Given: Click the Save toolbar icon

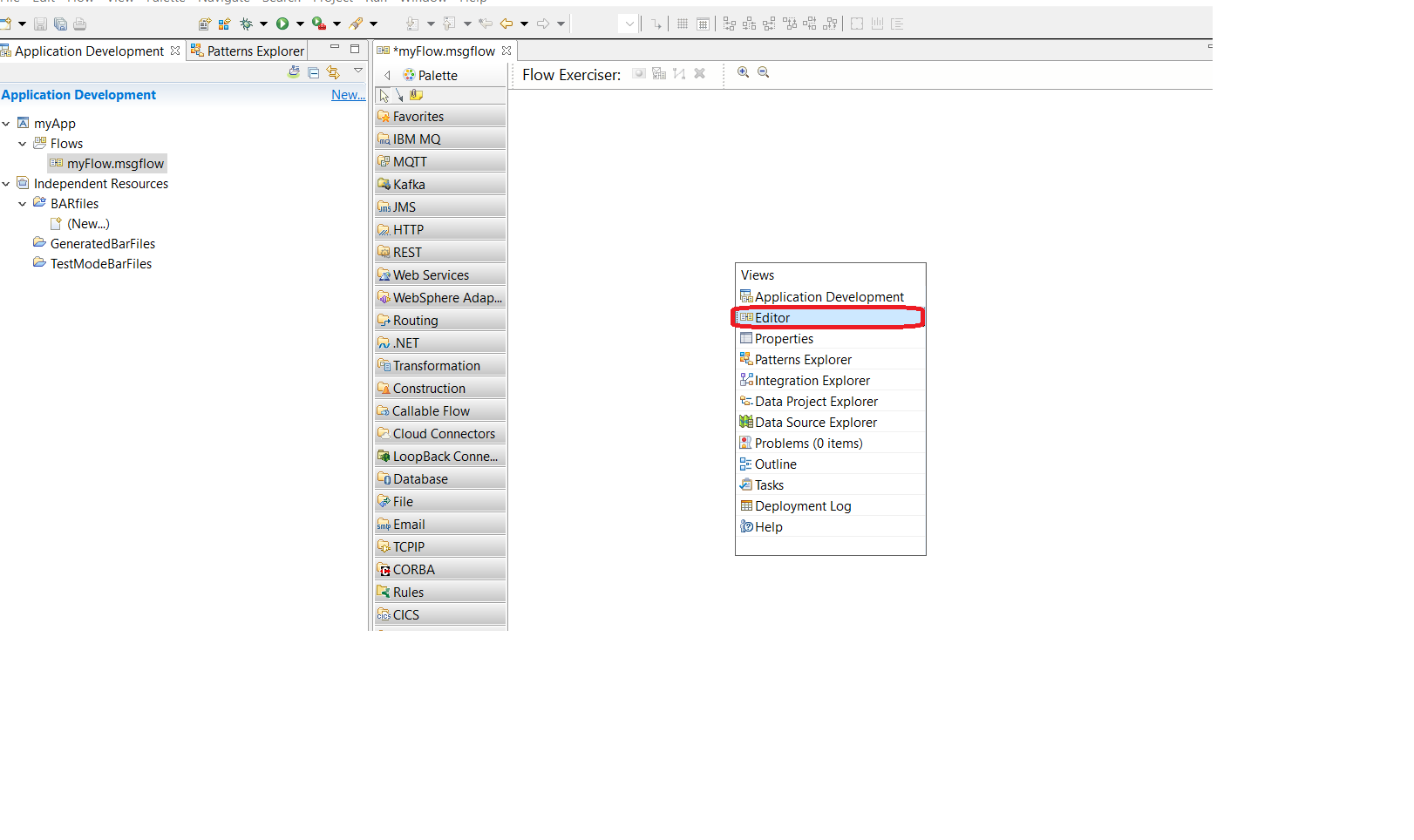Looking at the screenshot, I should [40, 24].
